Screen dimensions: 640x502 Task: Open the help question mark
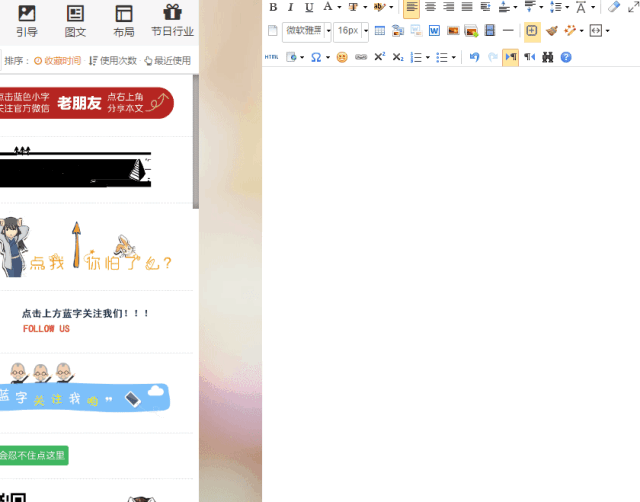click(x=566, y=57)
